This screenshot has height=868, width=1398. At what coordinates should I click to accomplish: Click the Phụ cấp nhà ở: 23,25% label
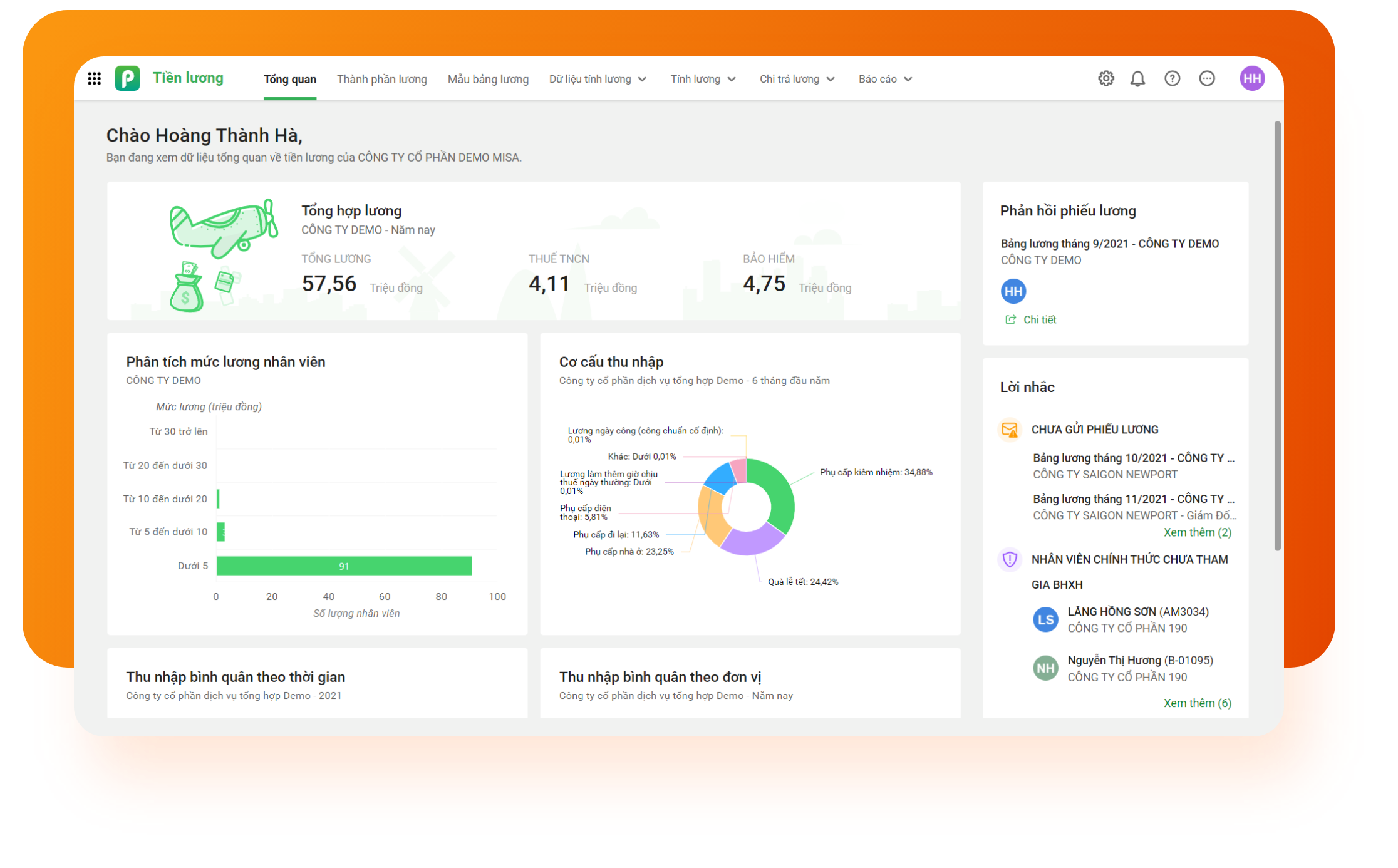click(x=629, y=552)
